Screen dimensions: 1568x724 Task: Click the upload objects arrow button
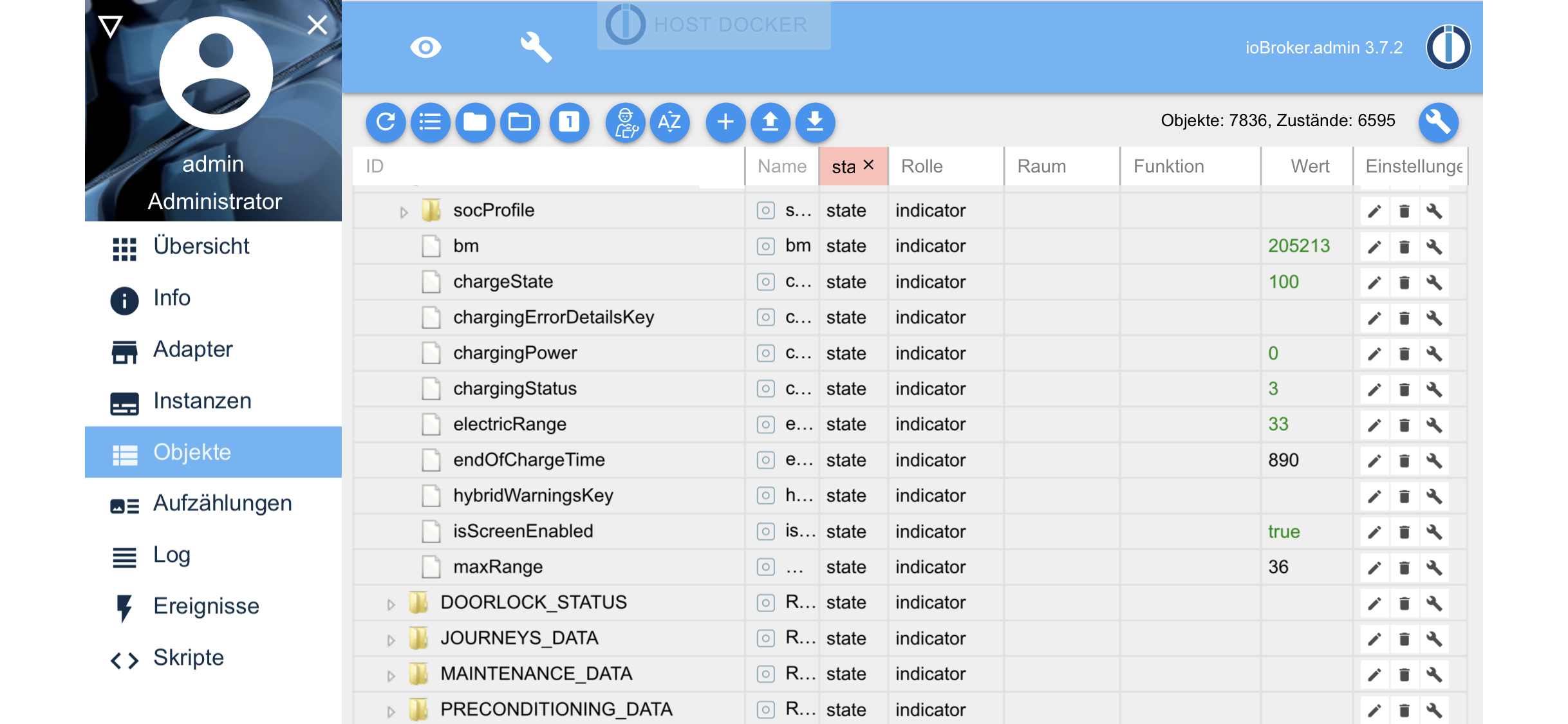click(770, 122)
